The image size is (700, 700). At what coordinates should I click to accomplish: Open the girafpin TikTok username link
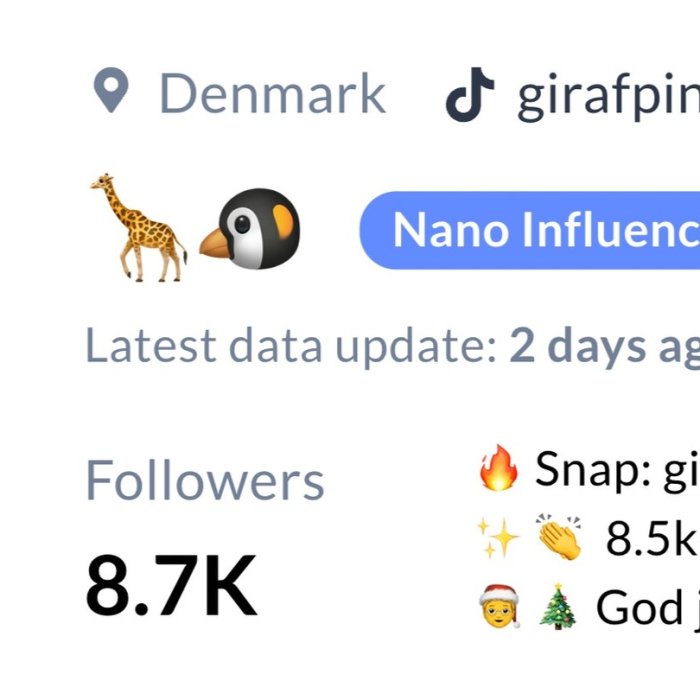606,96
